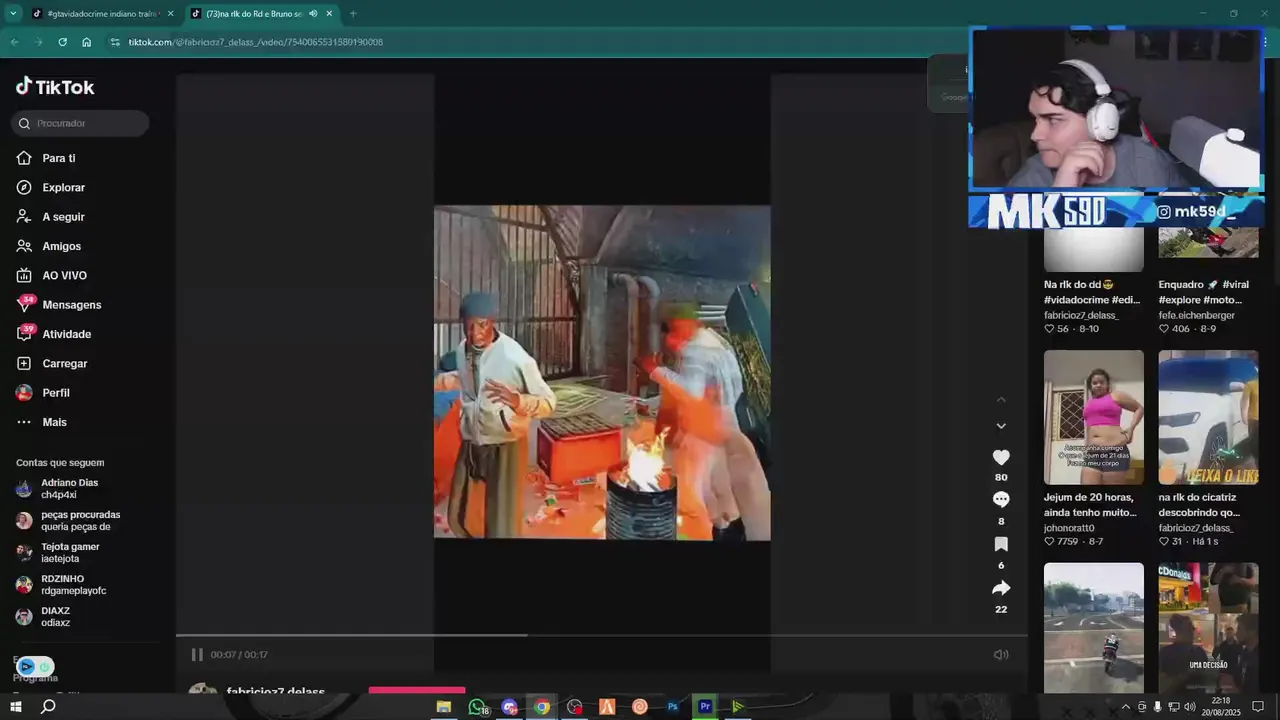Click the main video player frame
The width and height of the screenshot is (1280, 720).
point(602,372)
